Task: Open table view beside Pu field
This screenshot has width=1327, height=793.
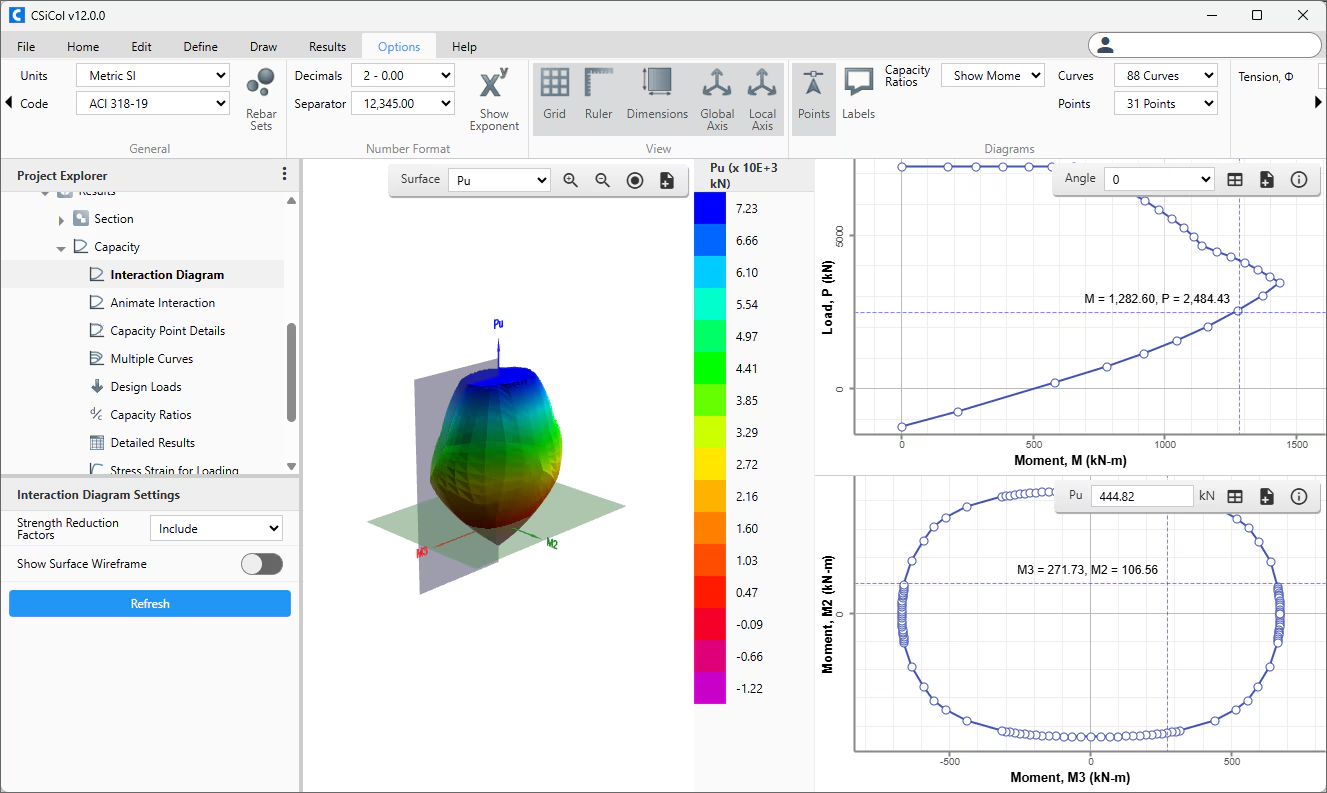Action: (1235, 496)
